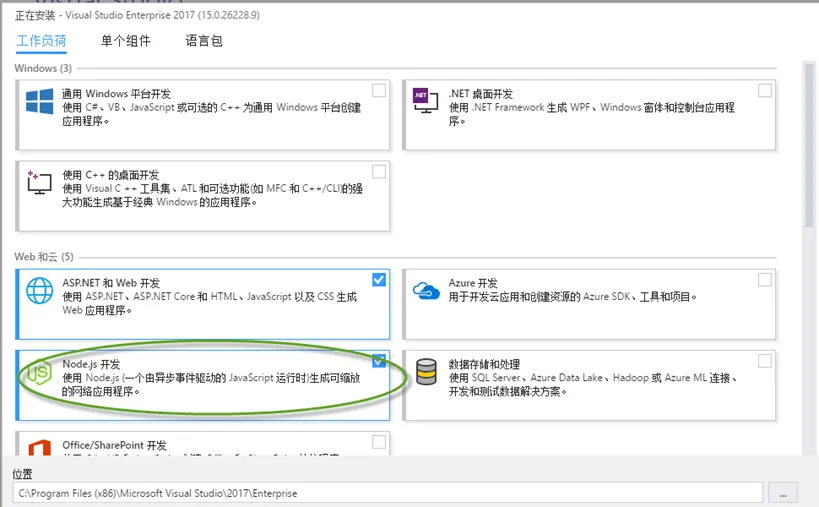Screen dimensions: 819x507
Task: Check the Office/SharePoint 开发 checkbox
Action: 379,442
